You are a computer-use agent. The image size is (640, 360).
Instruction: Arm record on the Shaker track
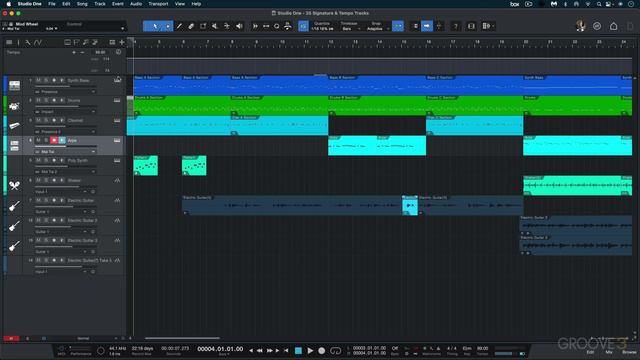[54, 180]
